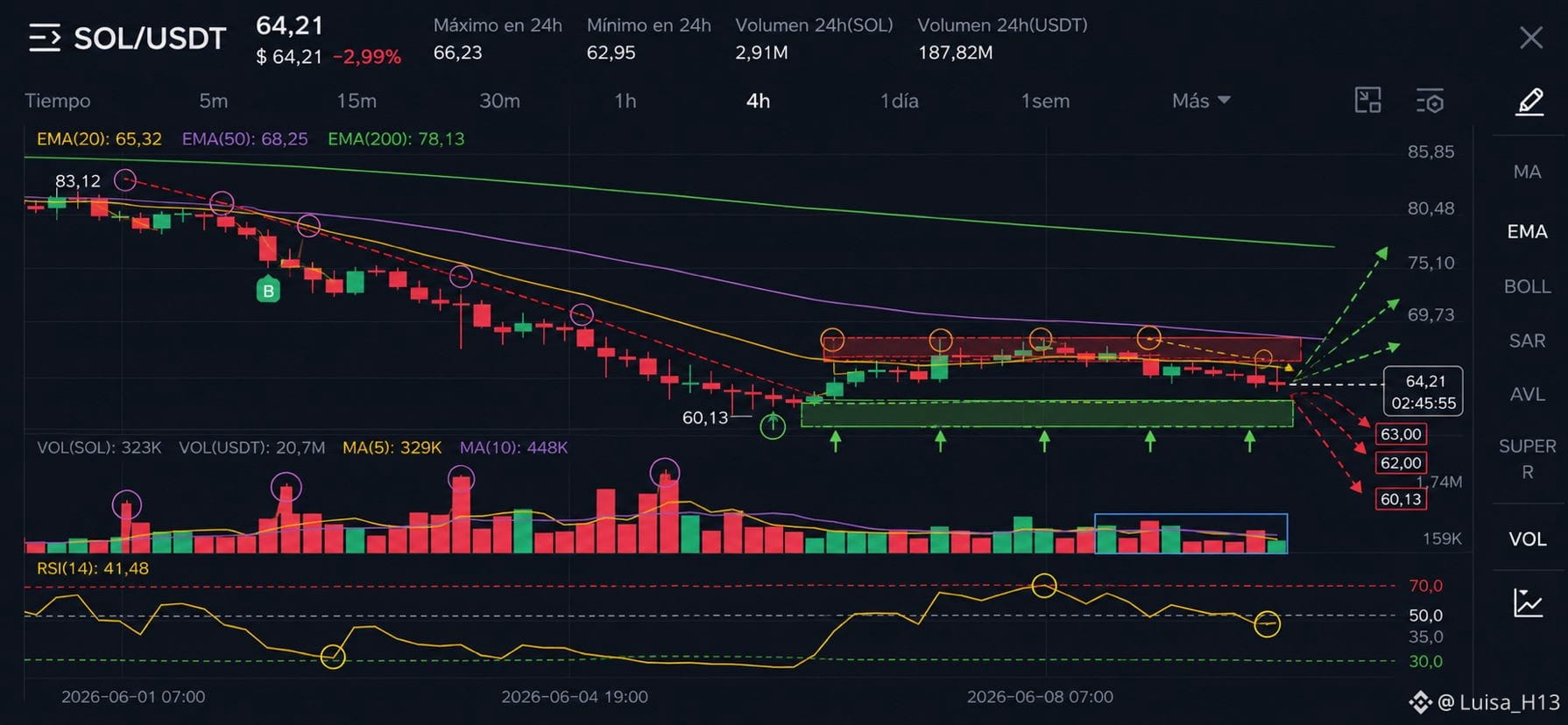Select the 30m timeframe
Image resolution: width=1568 pixels, height=725 pixels.
click(x=499, y=101)
